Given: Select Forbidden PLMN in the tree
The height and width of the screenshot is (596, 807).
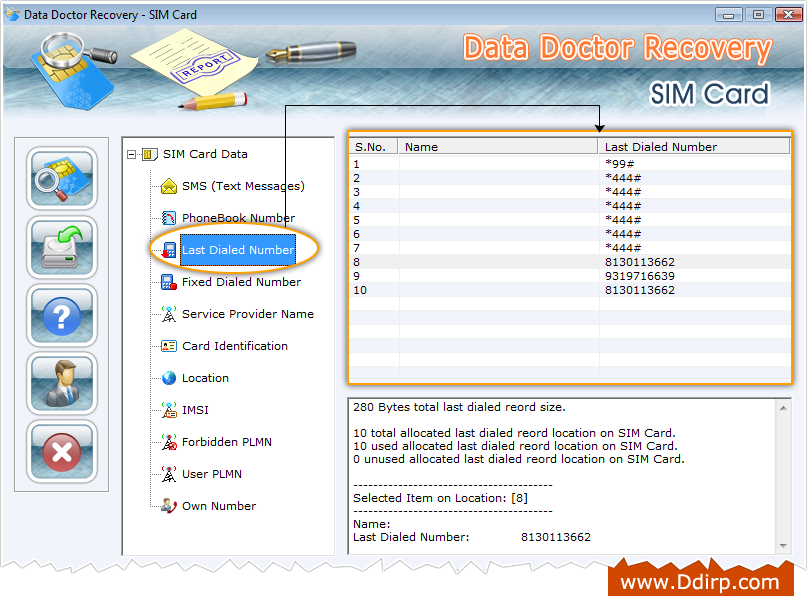Looking at the screenshot, I should (226, 442).
